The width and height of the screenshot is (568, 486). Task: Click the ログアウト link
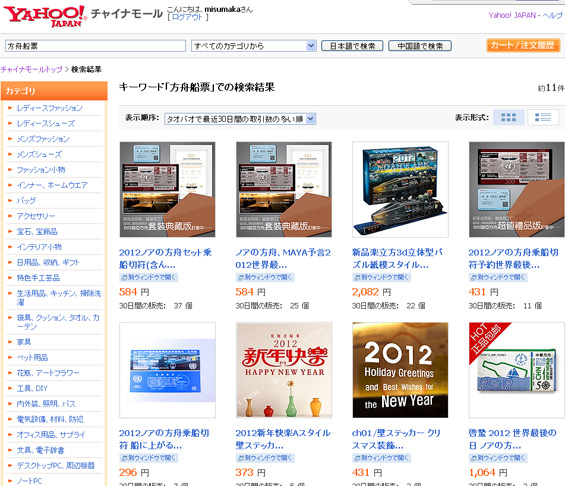(187, 17)
